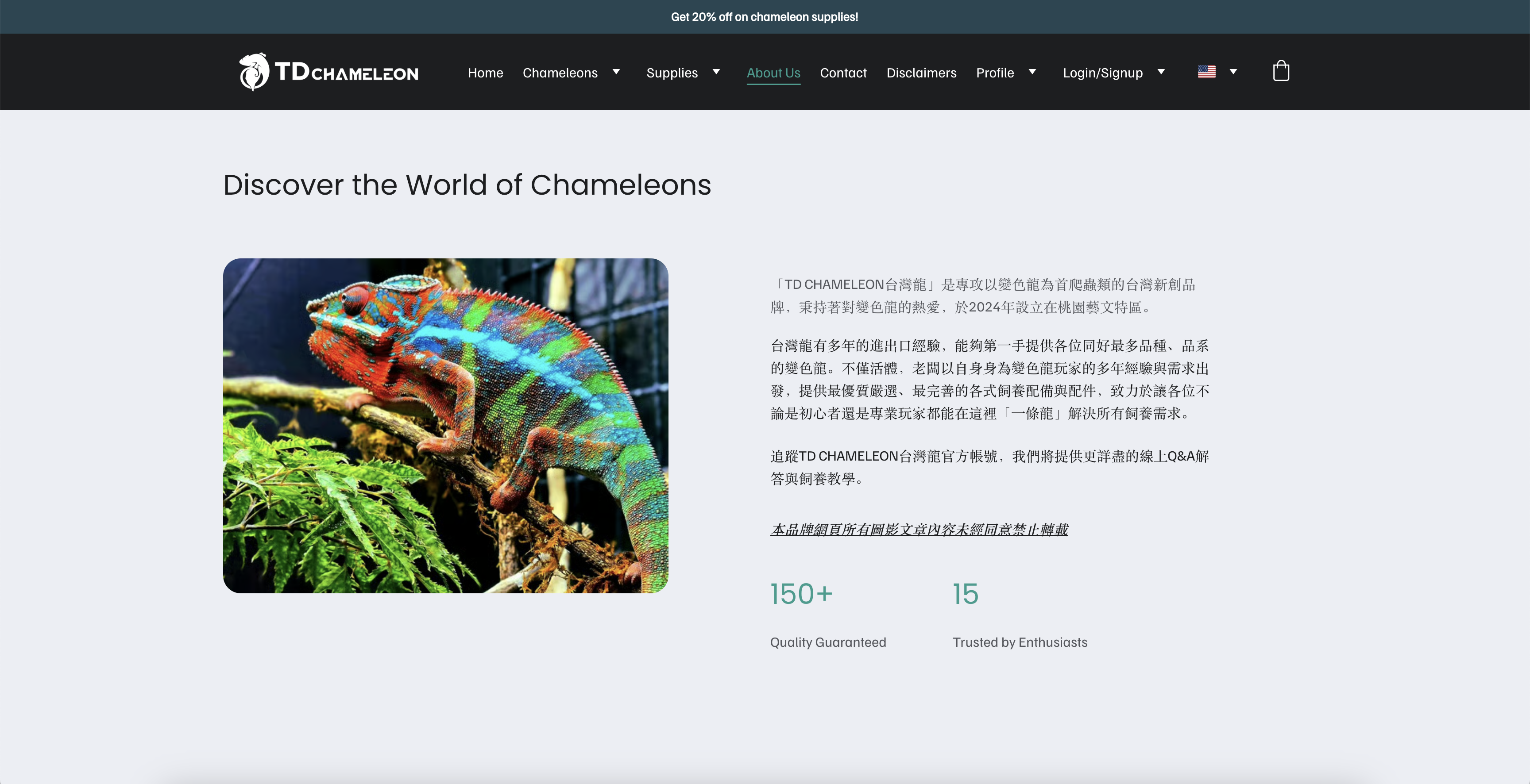1530x784 pixels.
Task: Expand the Chameleons dropdown arrow
Action: pyautogui.click(x=616, y=72)
